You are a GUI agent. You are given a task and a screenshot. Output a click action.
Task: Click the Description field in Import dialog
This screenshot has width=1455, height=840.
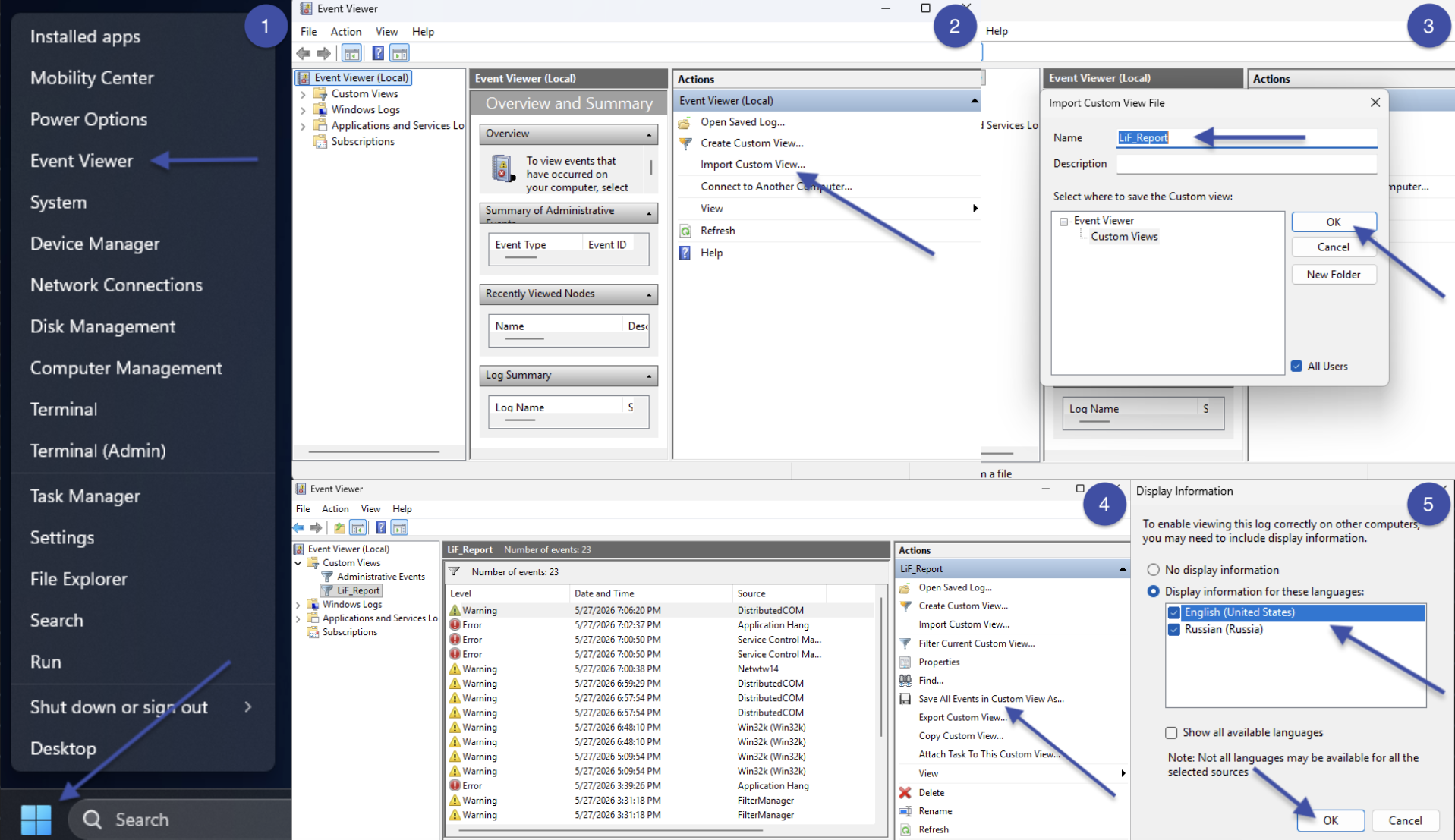[1246, 164]
